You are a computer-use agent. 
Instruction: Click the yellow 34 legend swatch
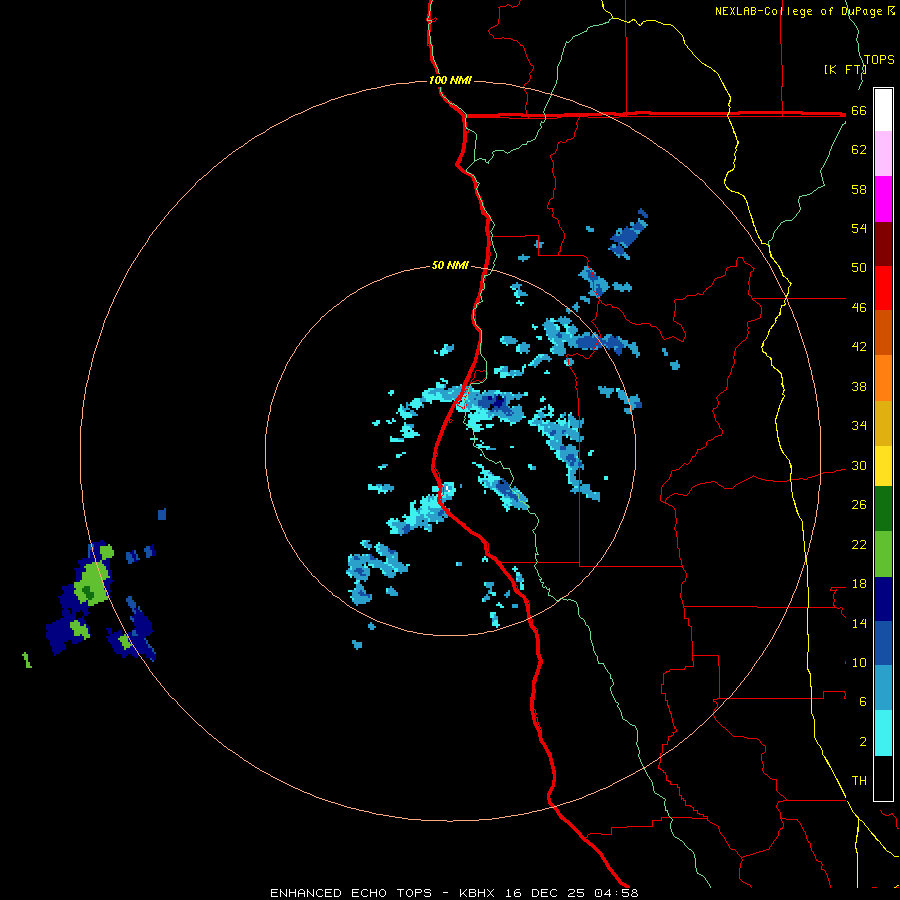coord(883,466)
